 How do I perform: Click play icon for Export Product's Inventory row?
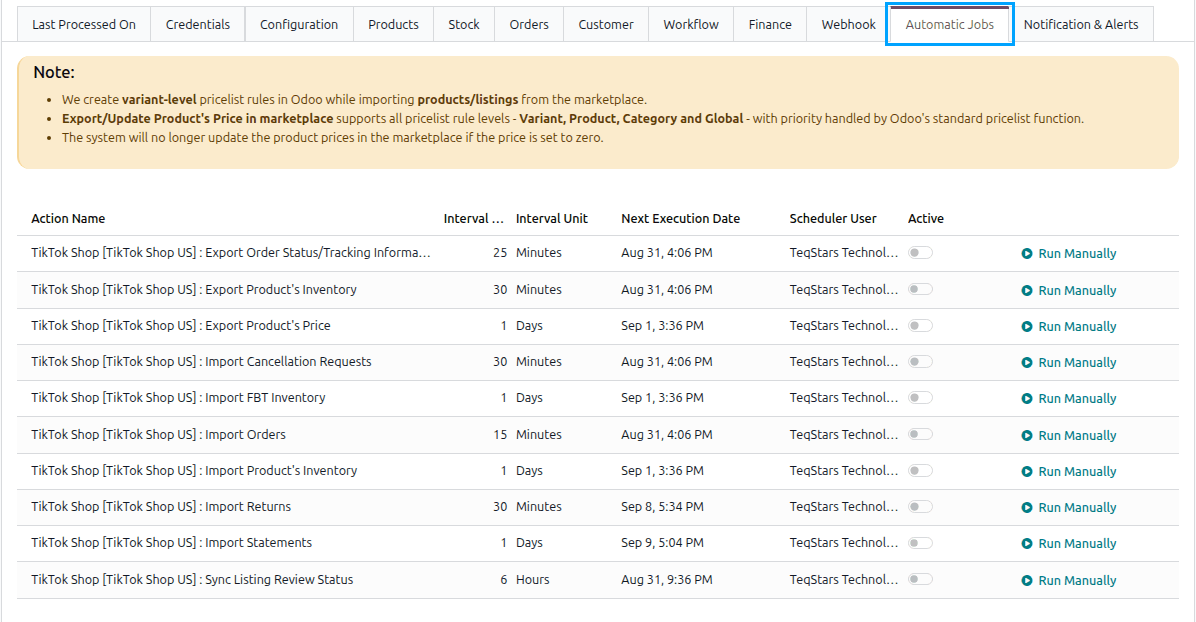click(1027, 290)
